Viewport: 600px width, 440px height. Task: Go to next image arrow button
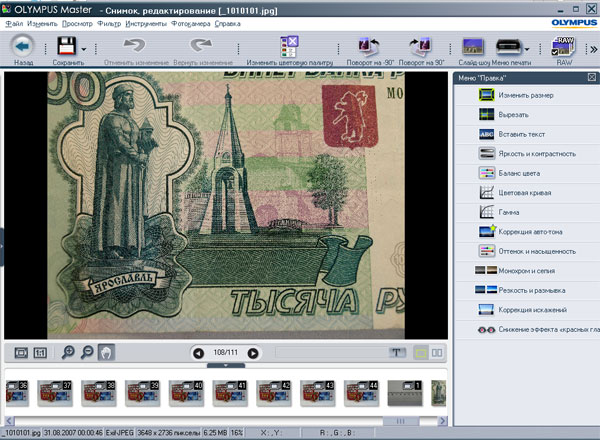point(253,353)
